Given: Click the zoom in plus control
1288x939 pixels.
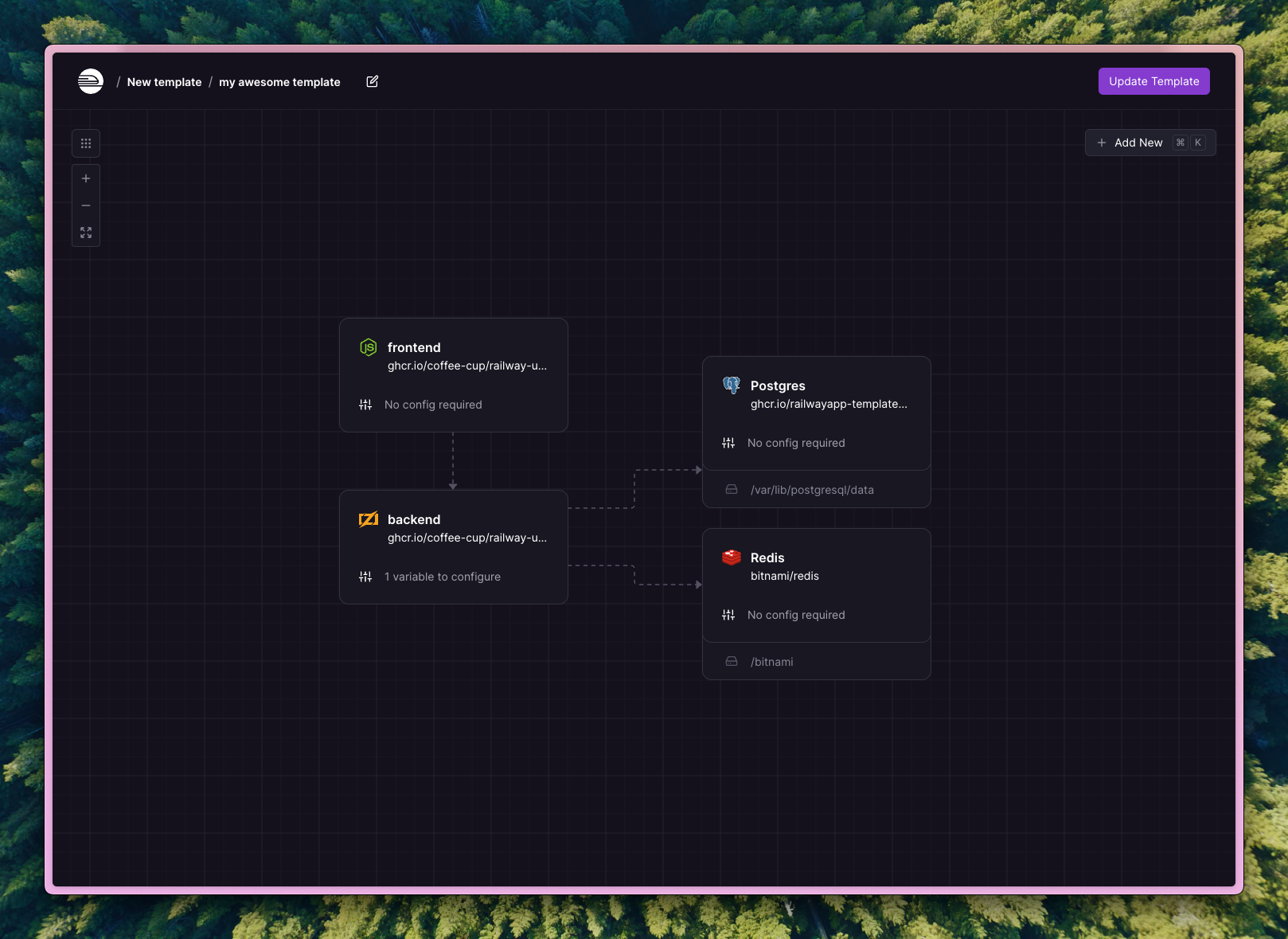Looking at the screenshot, I should tap(85, 178).
